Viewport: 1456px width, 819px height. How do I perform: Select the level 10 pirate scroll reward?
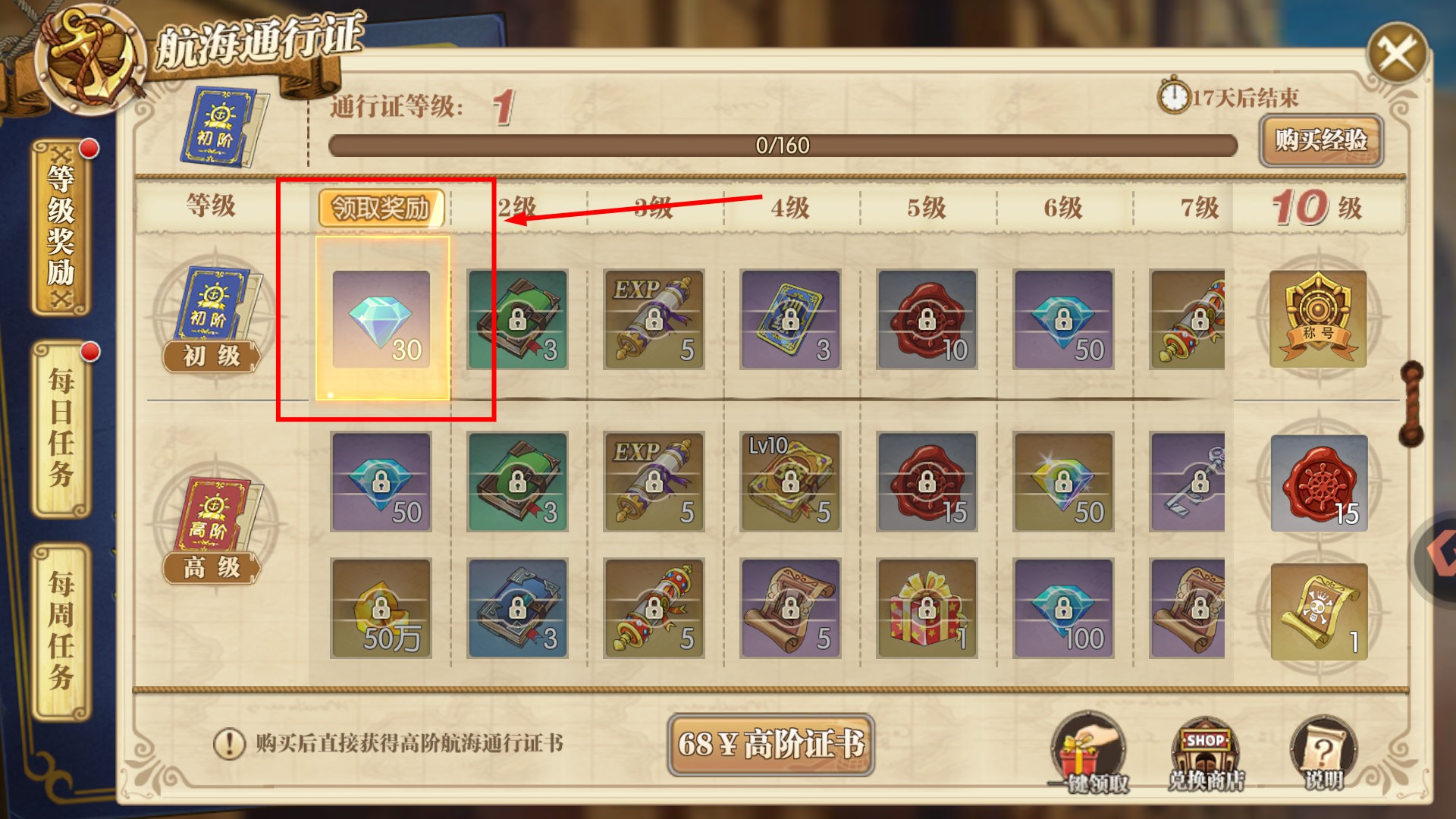[x=1318, y=611]
